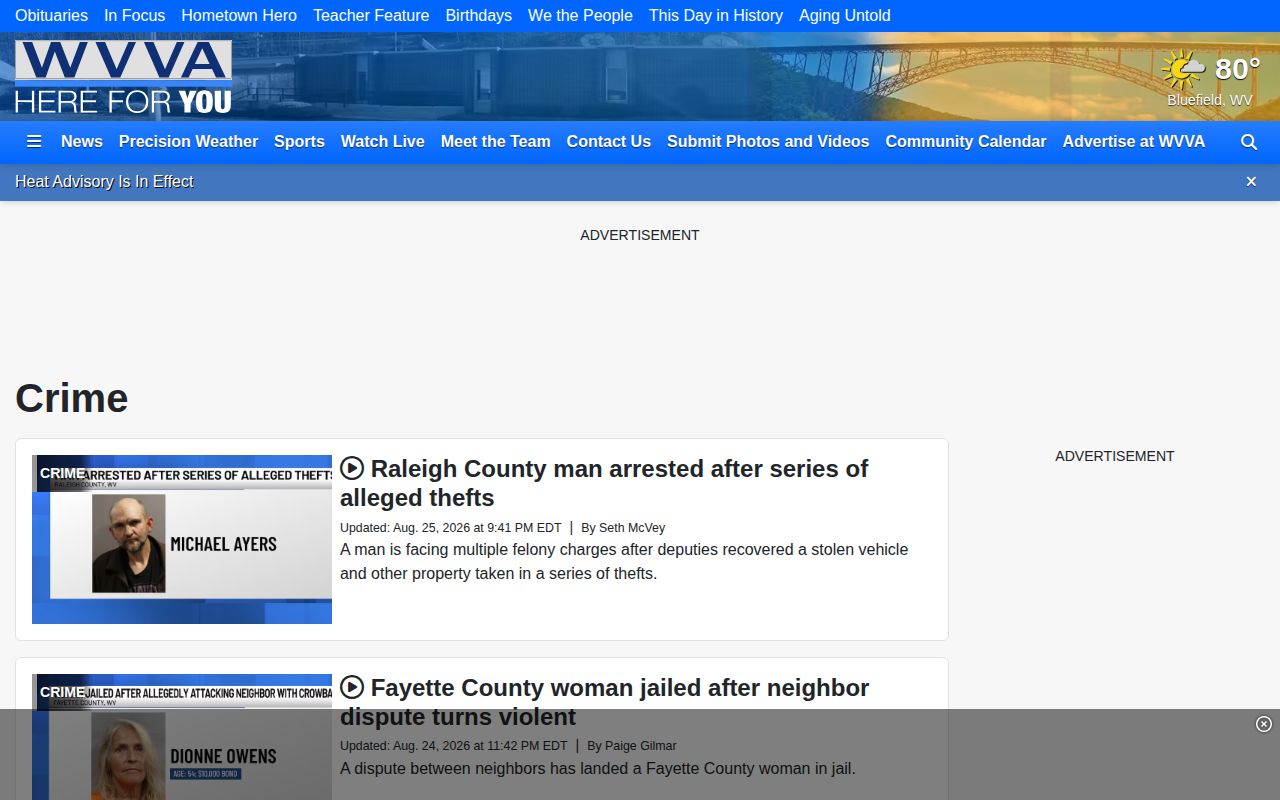Select Submit Photos and Videos
Viewport: 1280px width, 800px height.
click(x=768, y=142)
